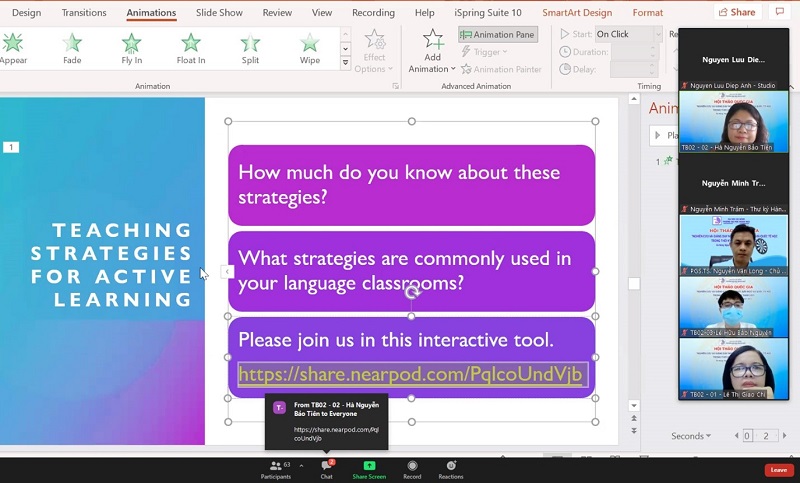Open the Zoom Chat panel

pos(326,469)
